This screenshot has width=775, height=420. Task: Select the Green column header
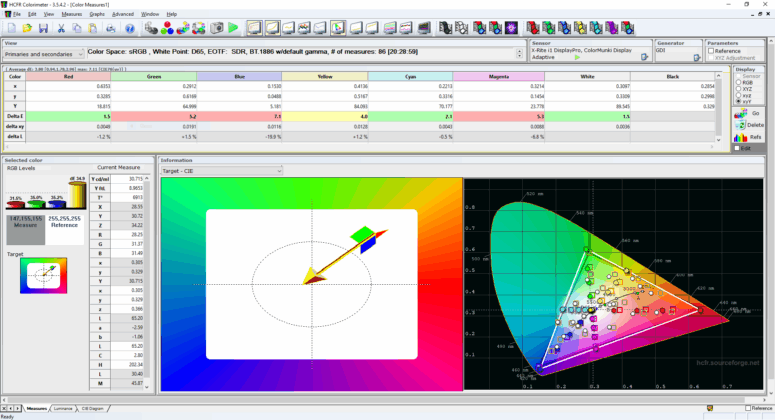[x=154, y=77]
